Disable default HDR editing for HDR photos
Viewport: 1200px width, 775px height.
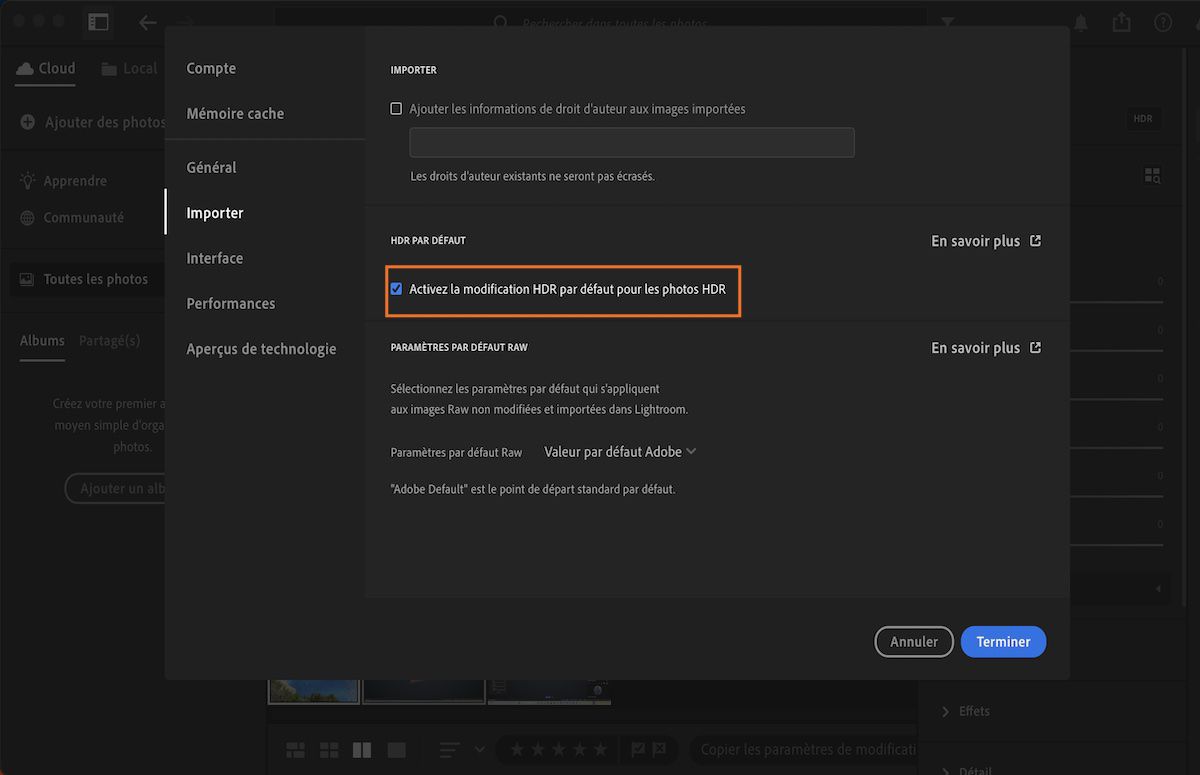pos(397,288)
